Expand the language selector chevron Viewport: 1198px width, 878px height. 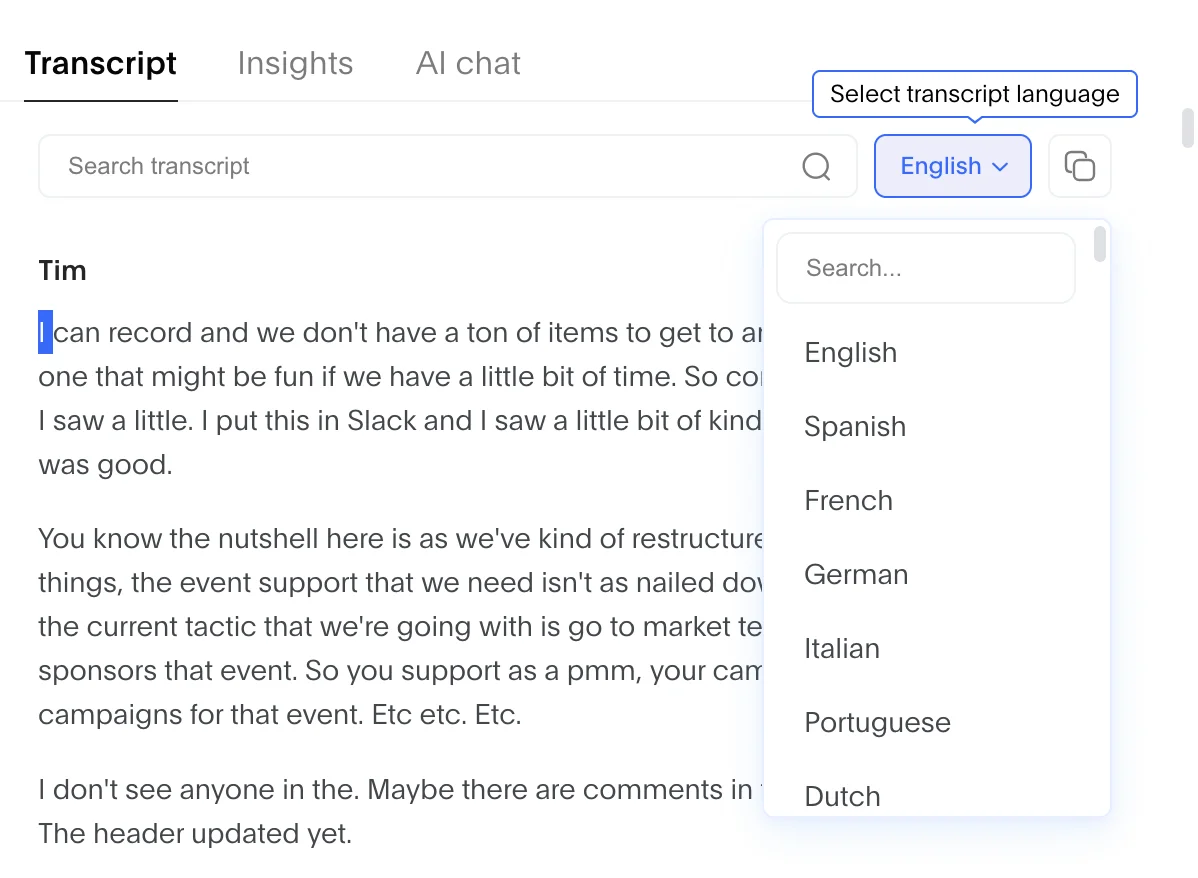click(x=999, y=167)
